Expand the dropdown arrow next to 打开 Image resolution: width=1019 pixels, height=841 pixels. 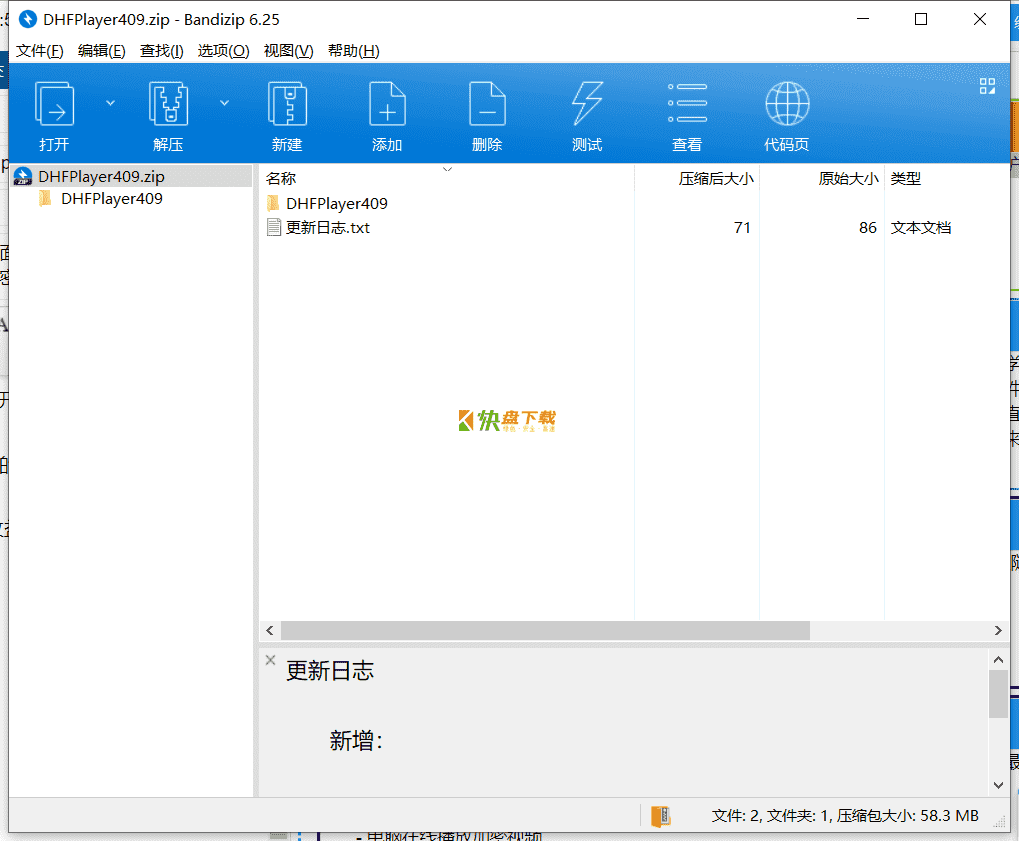110,103
